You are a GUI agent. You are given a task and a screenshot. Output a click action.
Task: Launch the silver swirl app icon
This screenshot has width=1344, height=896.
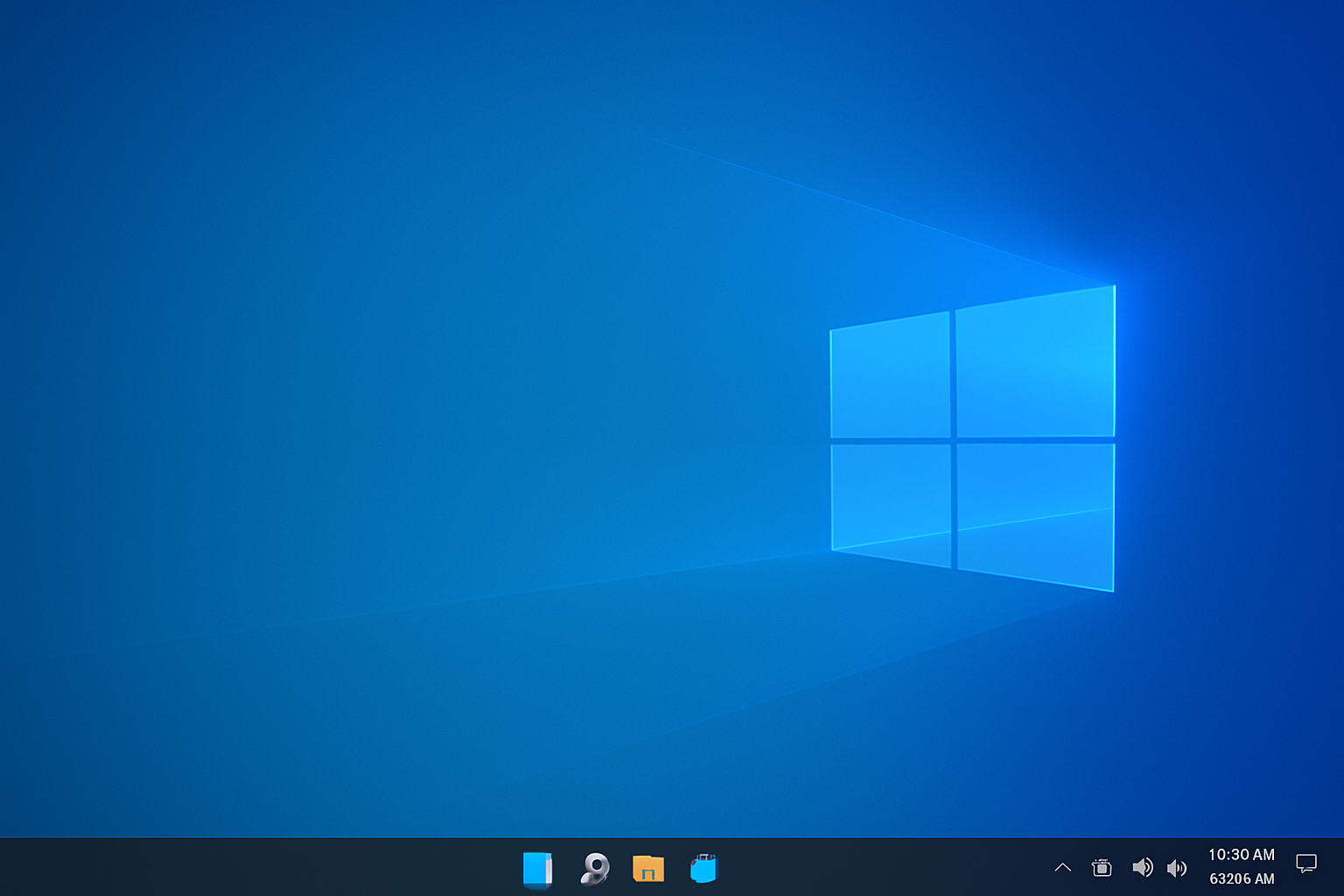[595, 869]
